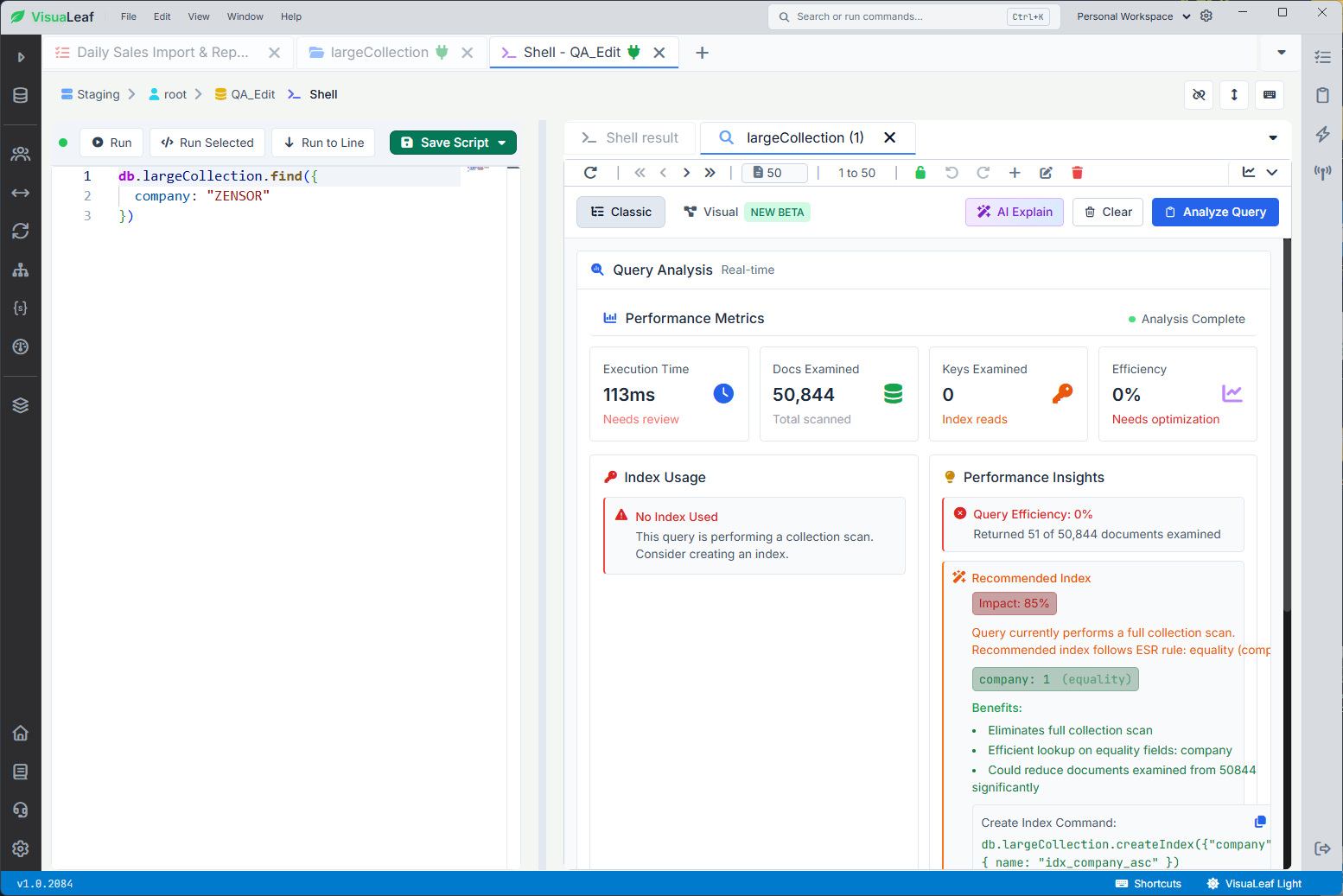
Task: Click the Analyze Query button
Action: (x=1215, y=212)
